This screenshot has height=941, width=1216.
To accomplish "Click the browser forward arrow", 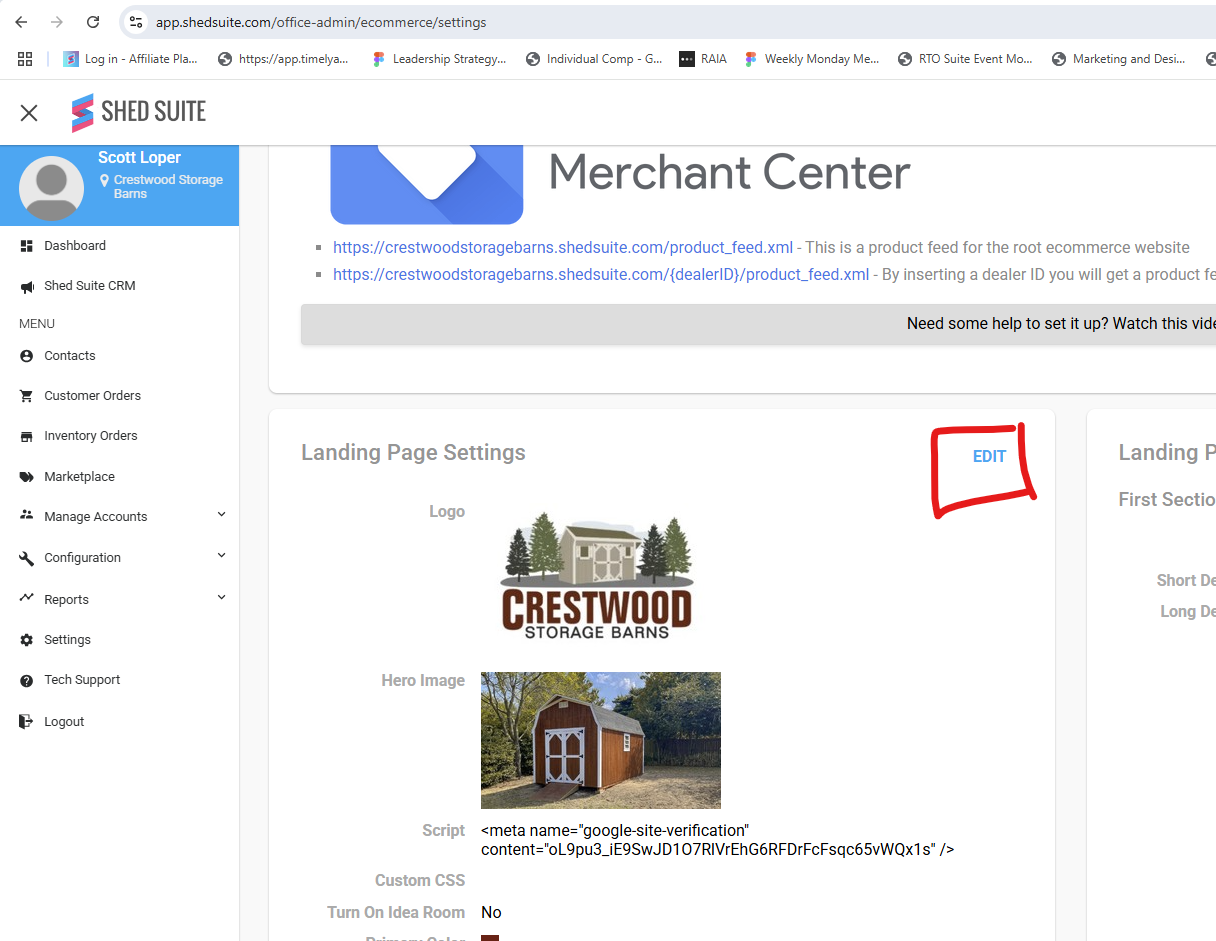I will coord(57,22).
